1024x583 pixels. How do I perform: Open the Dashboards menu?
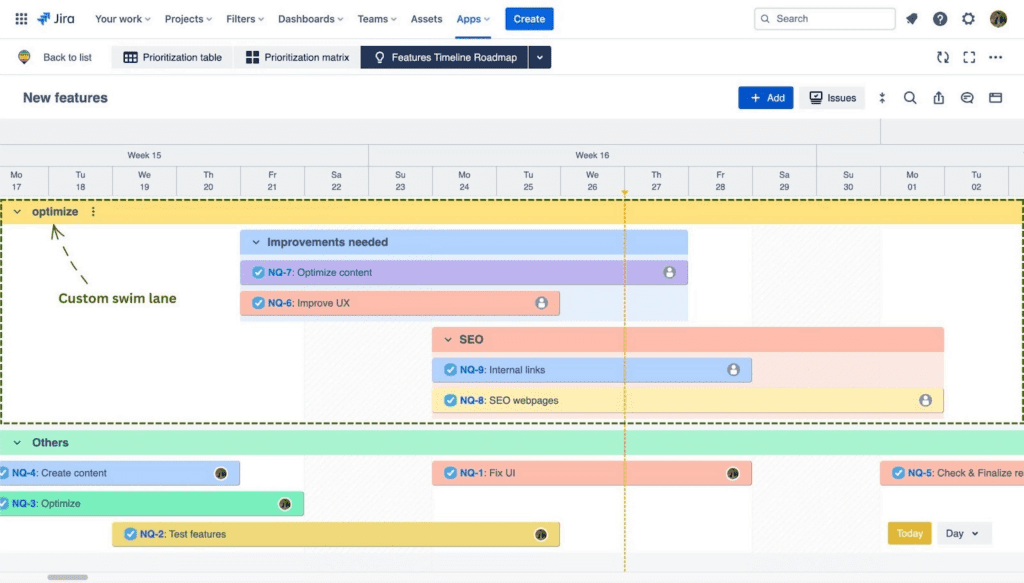point(310,19)
